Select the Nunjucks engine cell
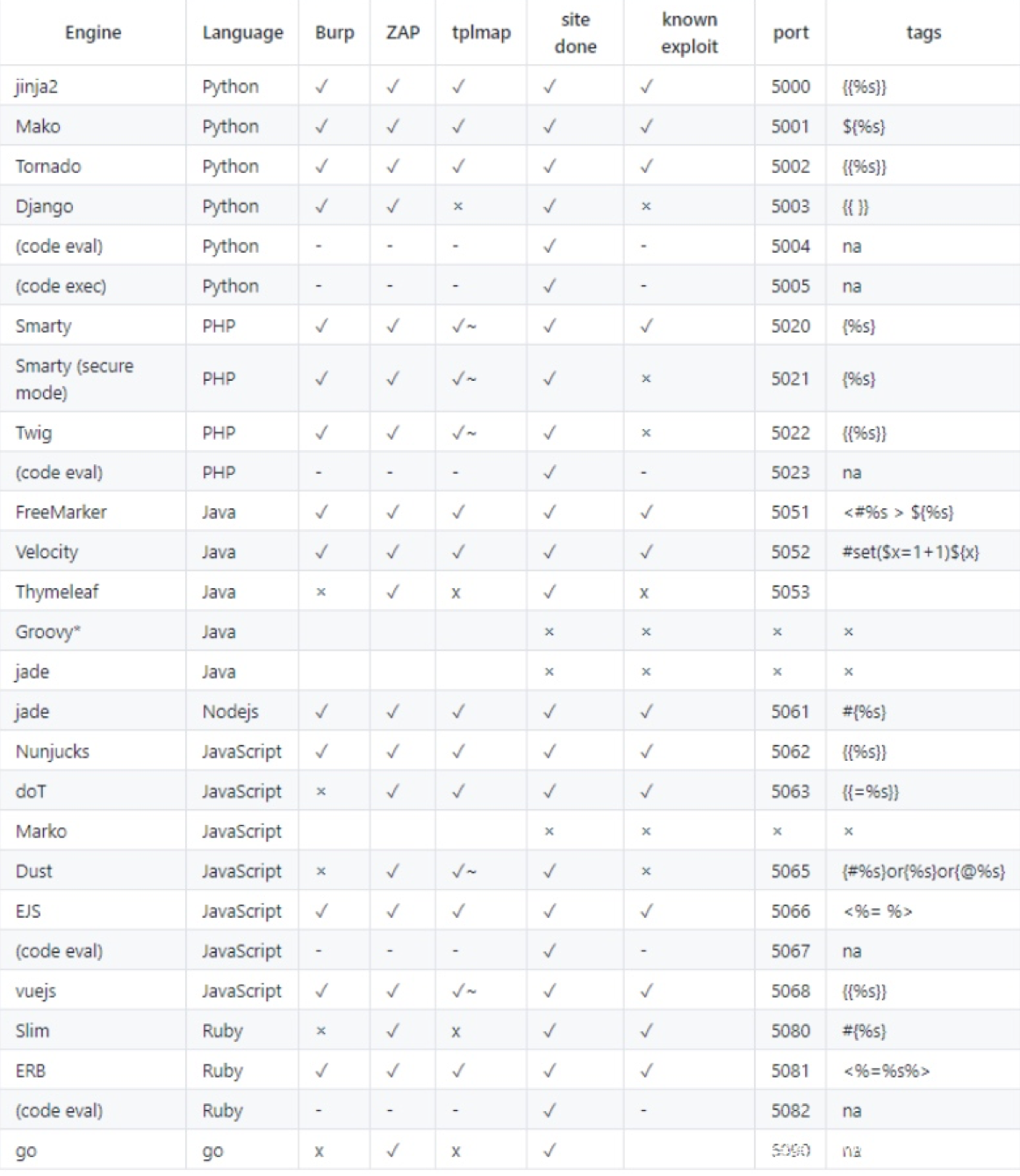The image size is (1020, 1176). click(x=53, y=752)
